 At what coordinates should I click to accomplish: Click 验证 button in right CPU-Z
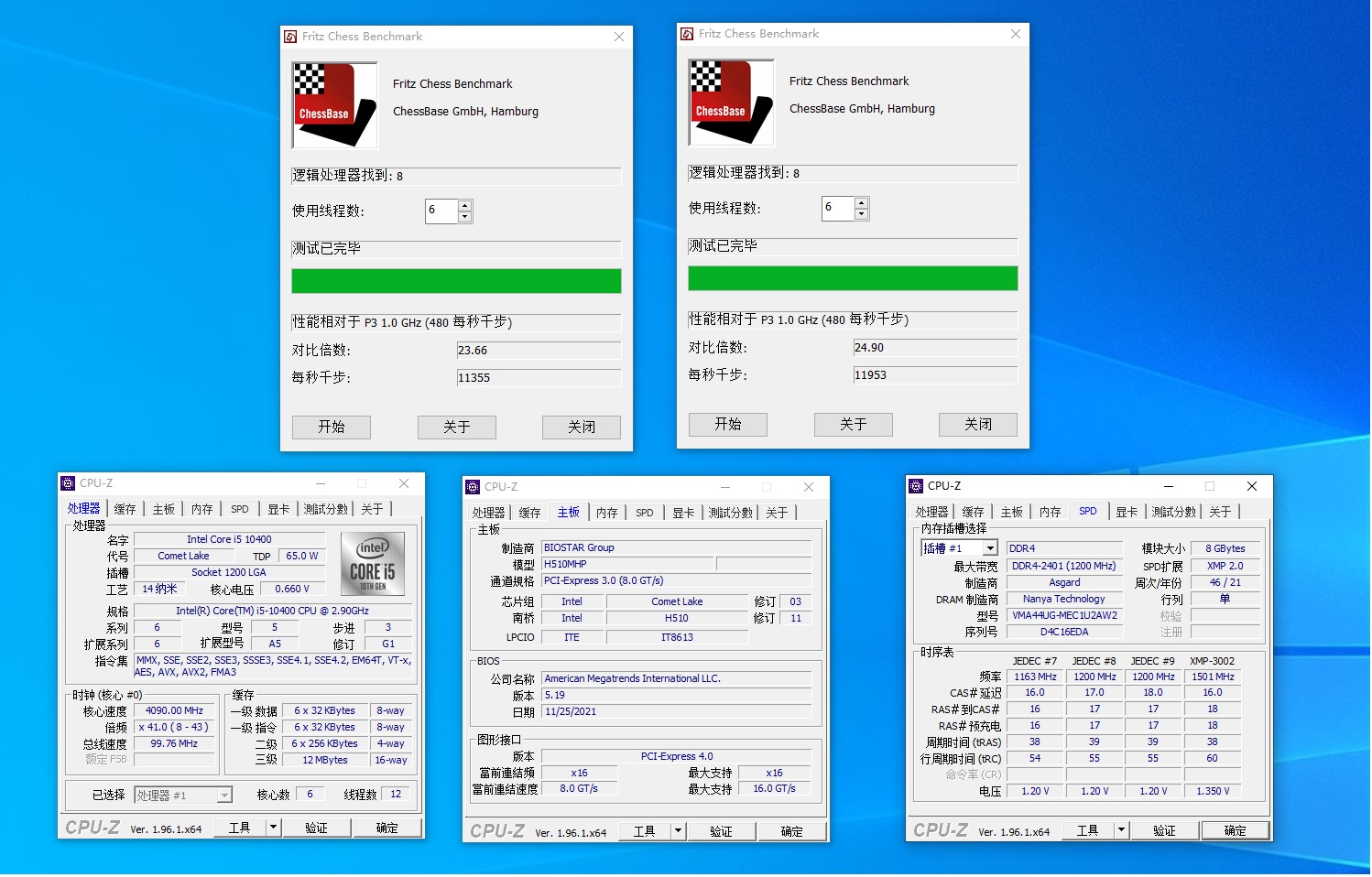coord(1164,830)
